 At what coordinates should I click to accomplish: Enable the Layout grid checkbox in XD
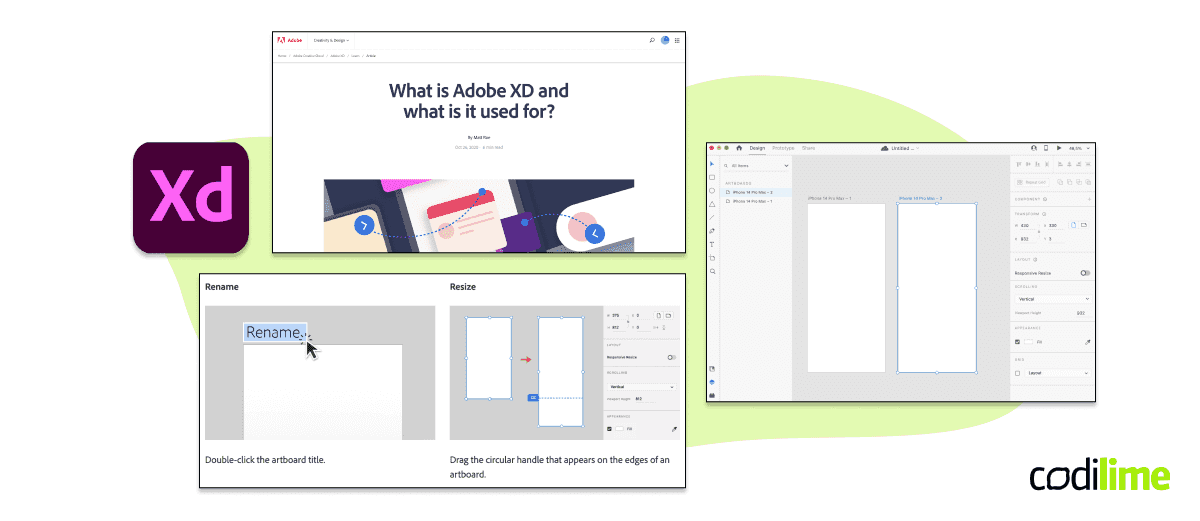1018,373
